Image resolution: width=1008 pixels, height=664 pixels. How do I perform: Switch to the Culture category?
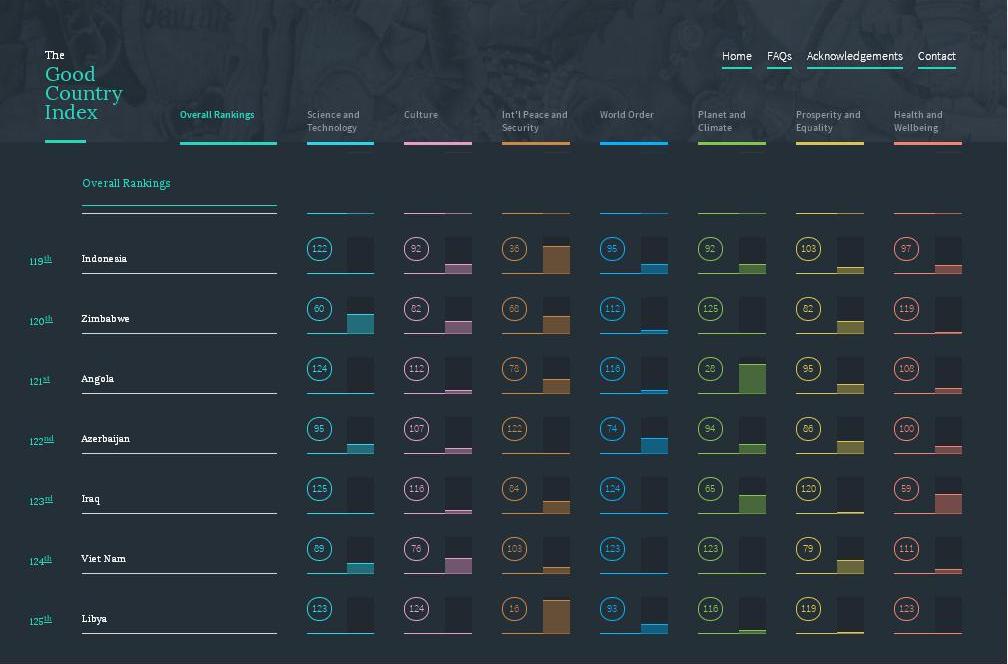tap(420, 114)
